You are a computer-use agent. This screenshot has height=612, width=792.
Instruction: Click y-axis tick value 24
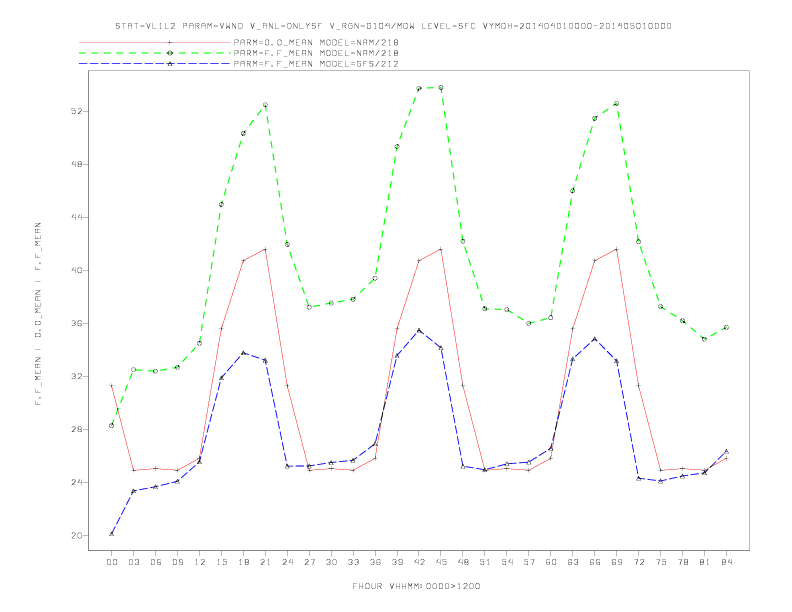pos(77,483)
